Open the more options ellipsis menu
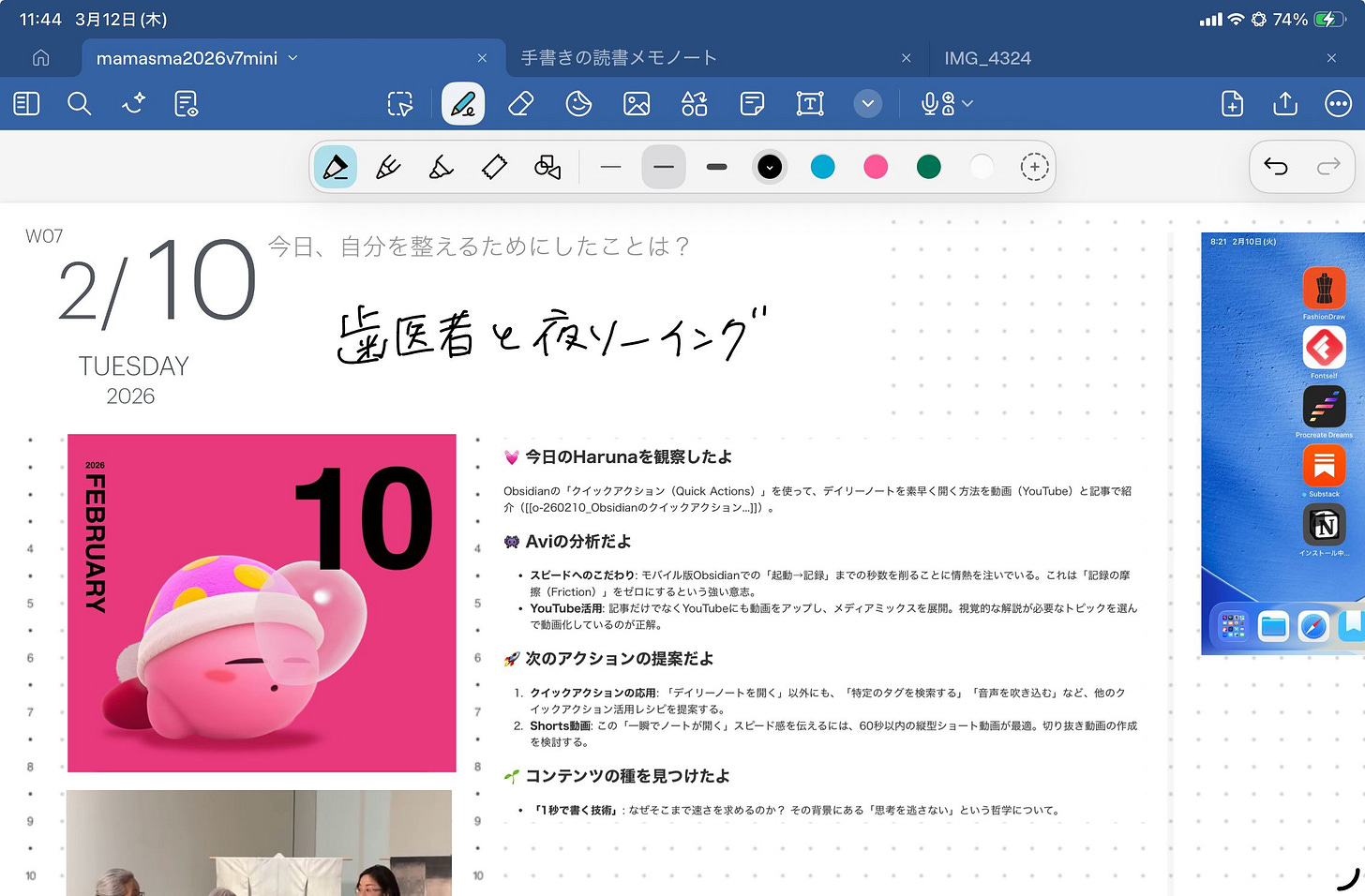Image resolution: width=1365 pixels, height=896 pixels. click(x=1338, y=103)
